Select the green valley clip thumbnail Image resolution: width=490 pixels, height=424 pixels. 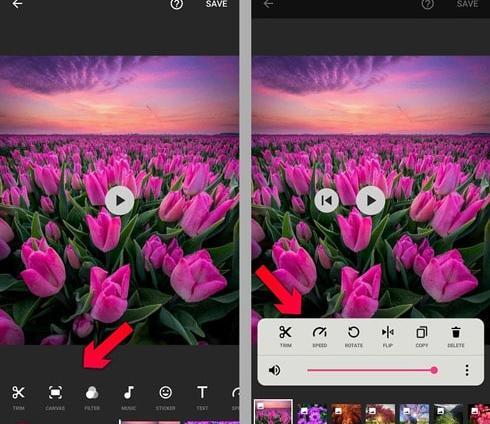[x=448, y=414]
